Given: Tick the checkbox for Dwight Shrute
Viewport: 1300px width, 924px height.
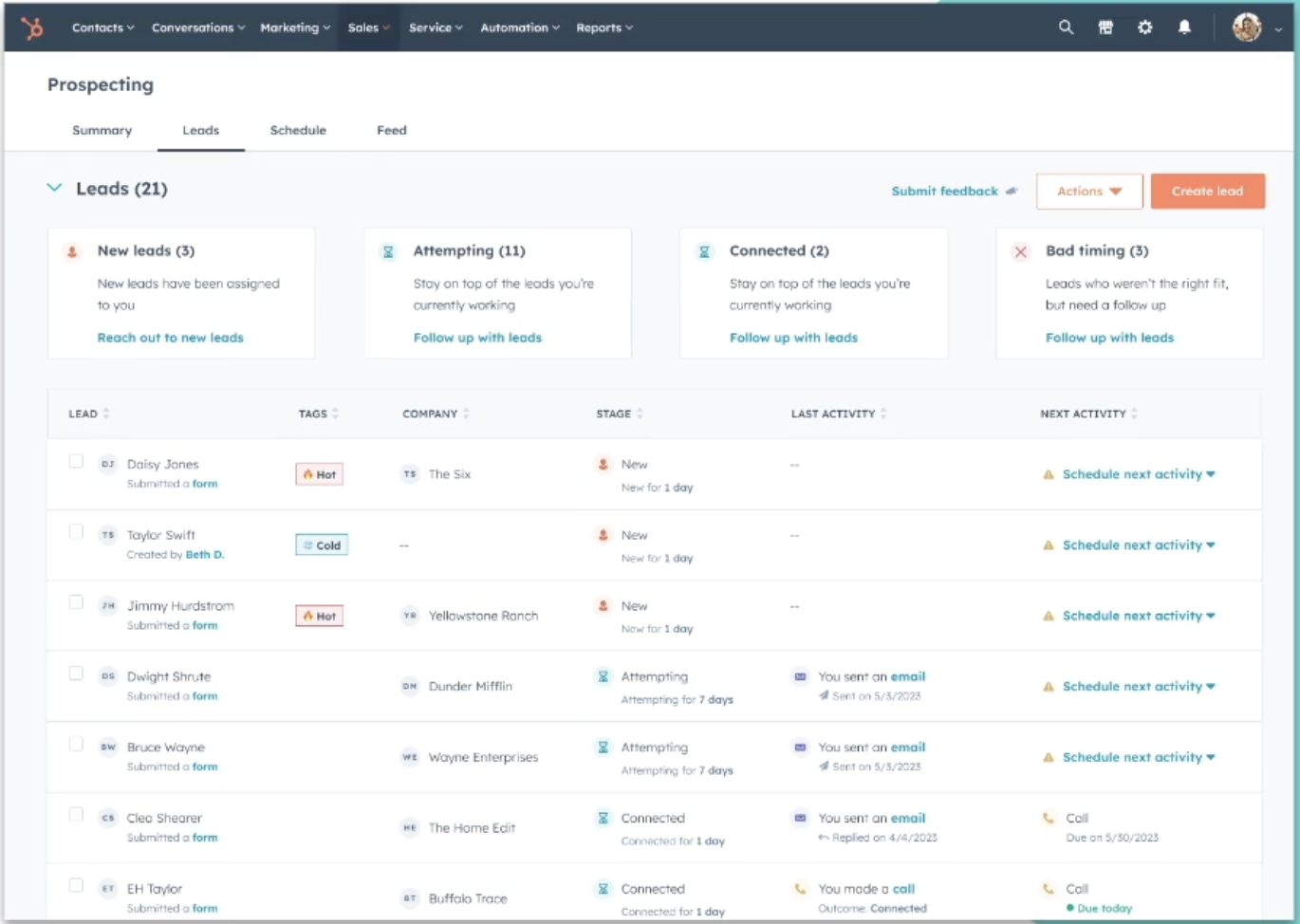Looking at the screenshot, I should pos(76,674).
